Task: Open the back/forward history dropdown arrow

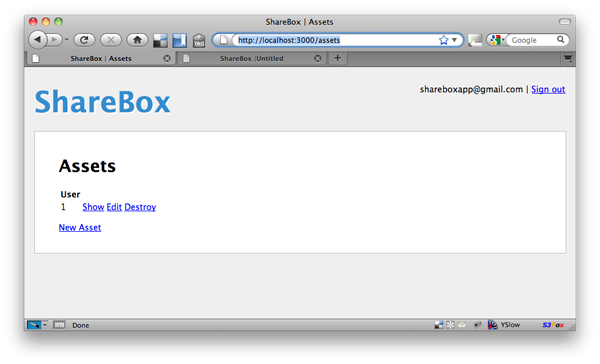Action: click(x=67, y=39)
